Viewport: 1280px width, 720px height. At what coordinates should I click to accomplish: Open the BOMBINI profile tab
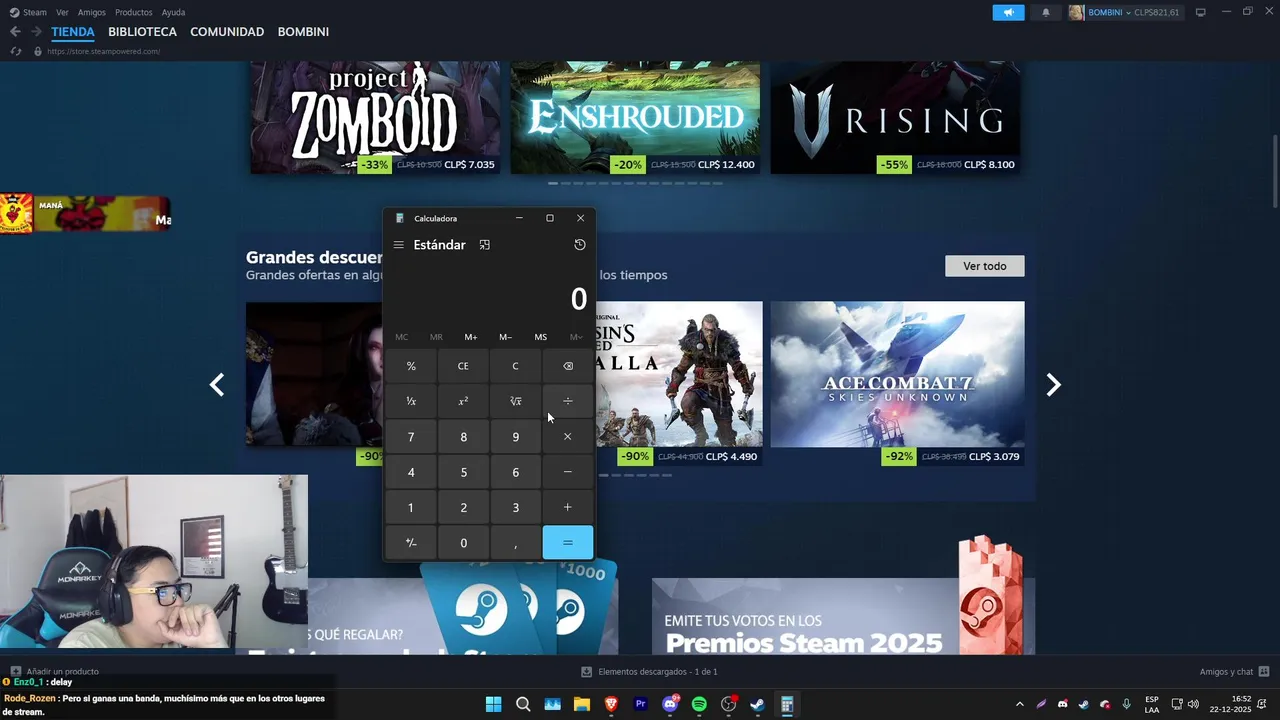303,32
